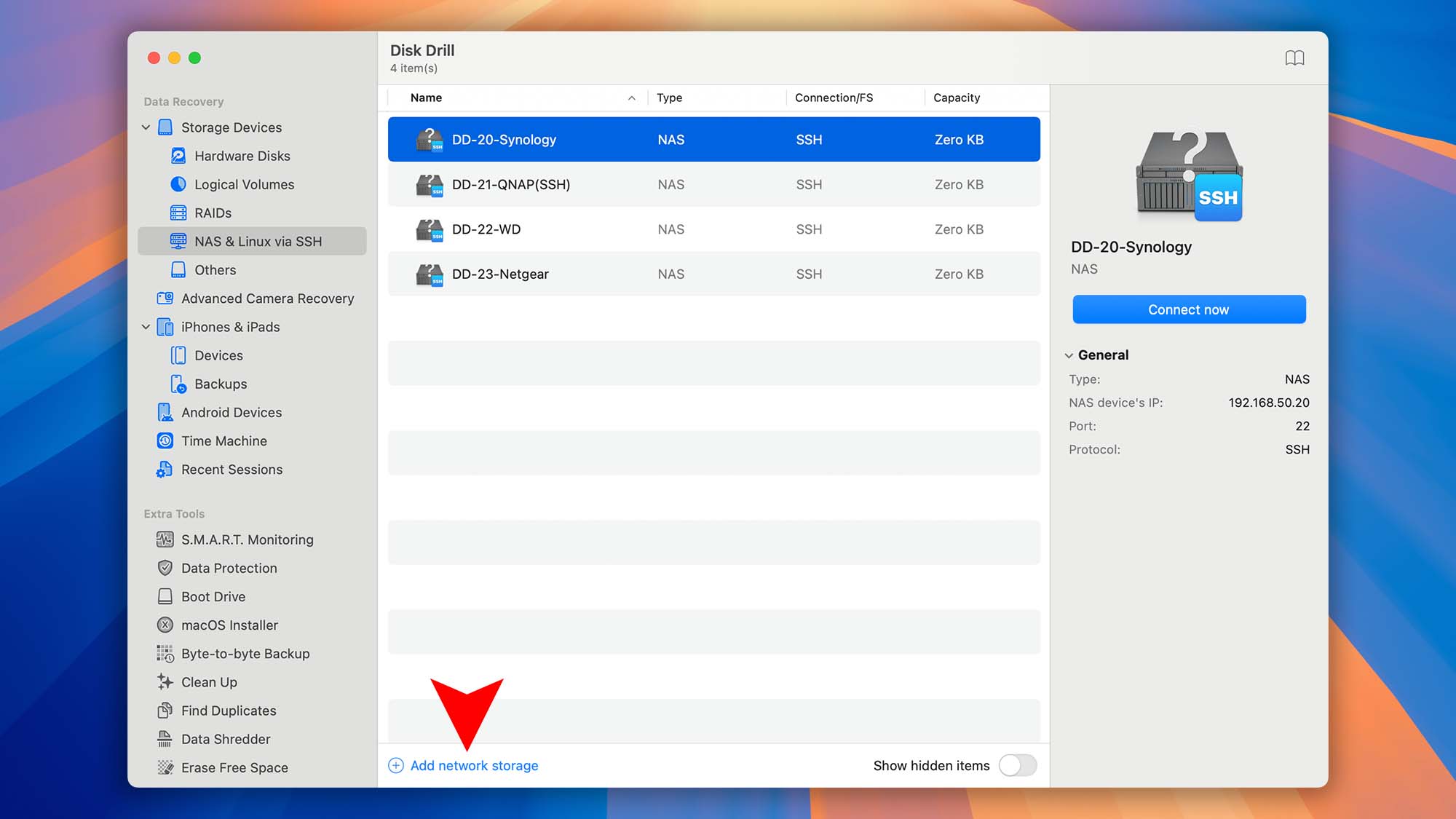1456x819 pixels.
Task: Click the Connect now button
Action: 1189,309
